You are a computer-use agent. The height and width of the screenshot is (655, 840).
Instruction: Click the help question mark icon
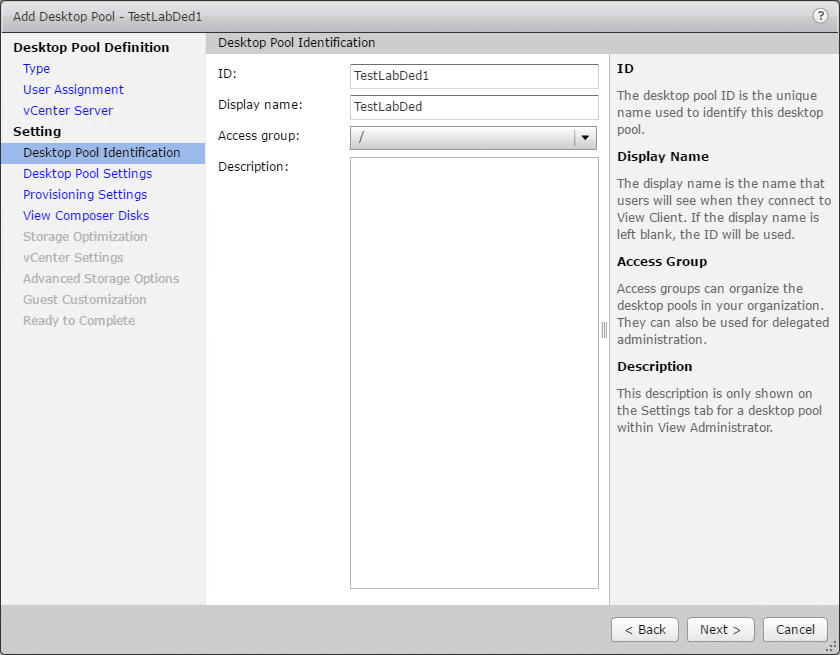[x=820, y=16]
